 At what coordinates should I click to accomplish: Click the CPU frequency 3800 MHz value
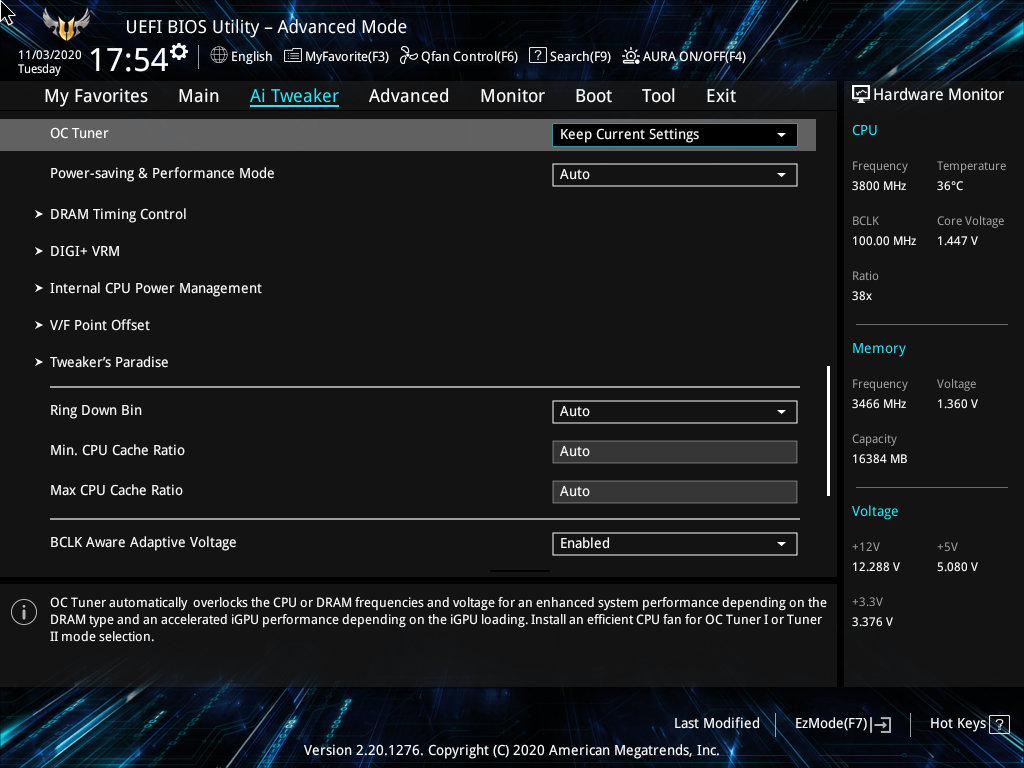(x=879, y=186)
